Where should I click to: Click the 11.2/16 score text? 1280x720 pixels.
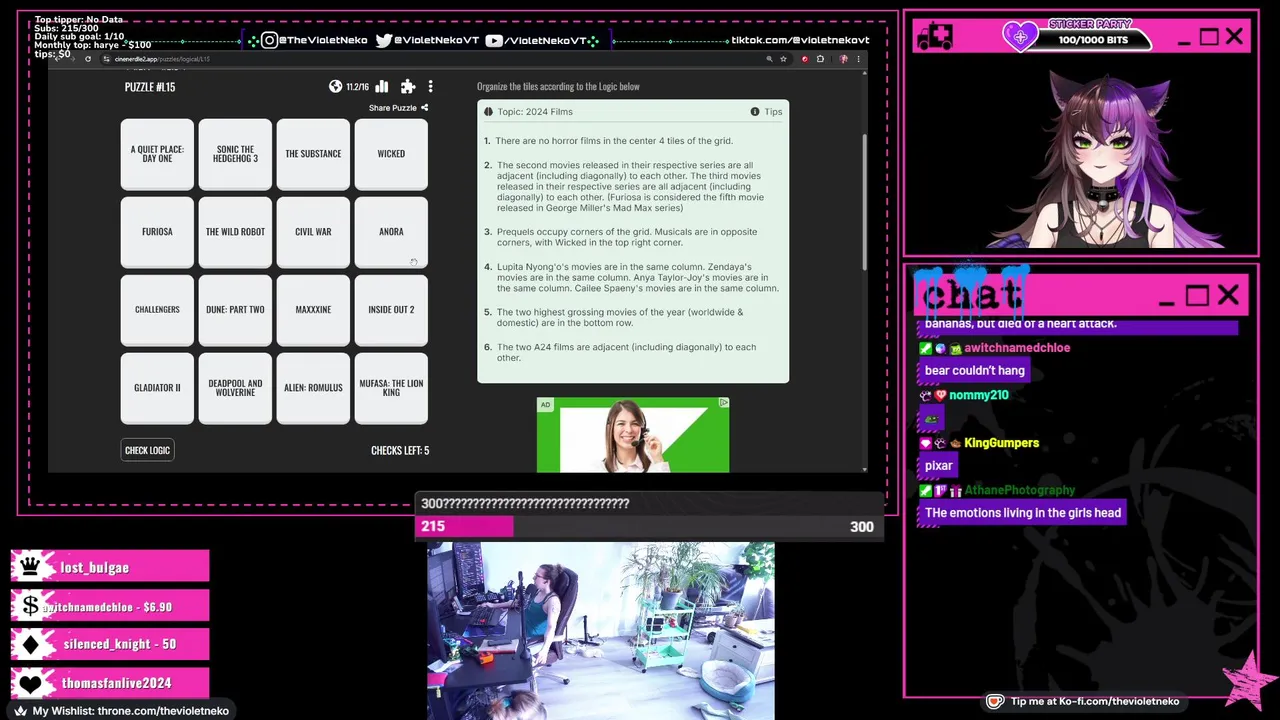(357, 87)
